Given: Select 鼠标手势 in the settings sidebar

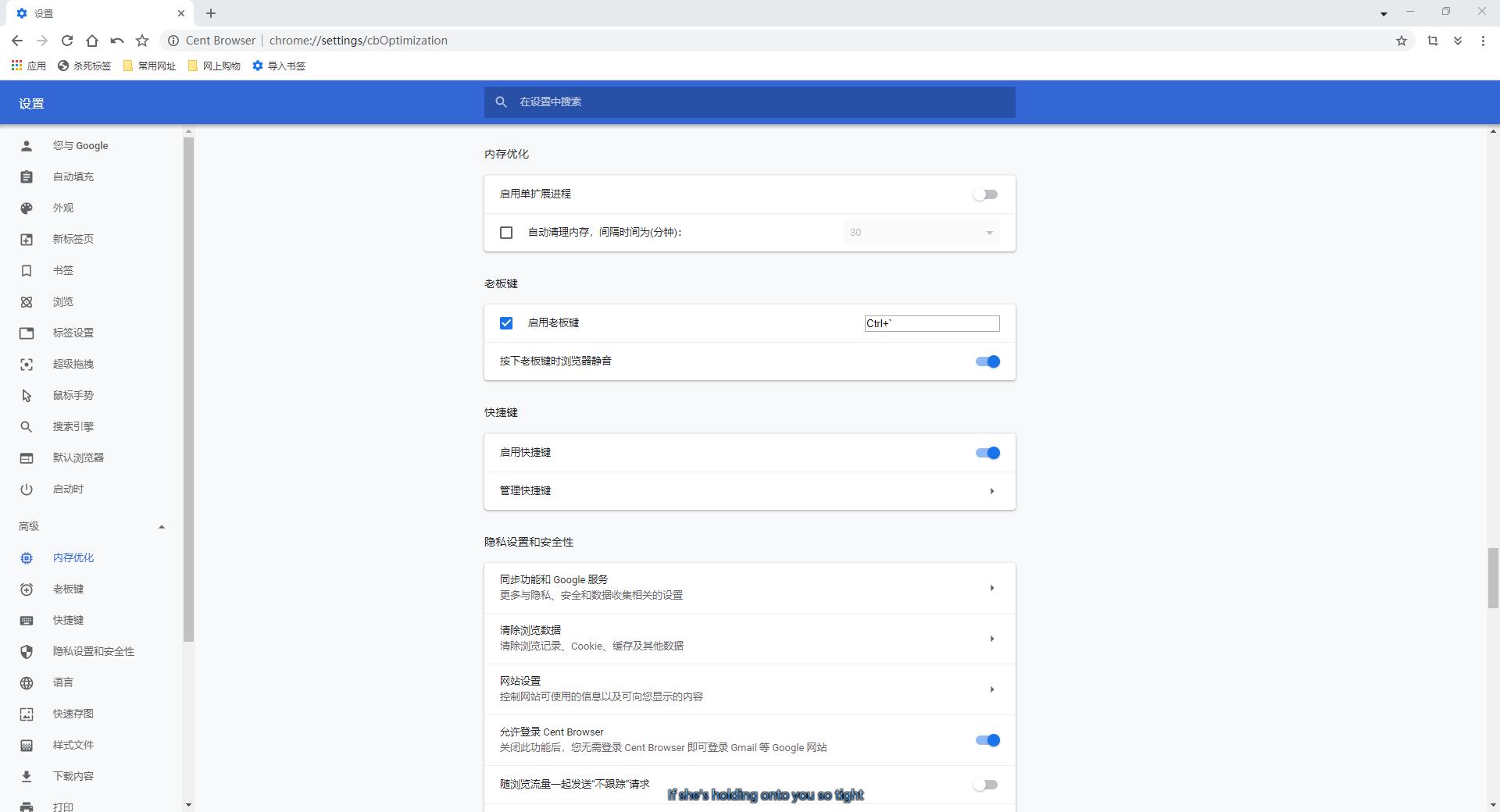Looking at the screenshot, I should click(x=73, y=395).
